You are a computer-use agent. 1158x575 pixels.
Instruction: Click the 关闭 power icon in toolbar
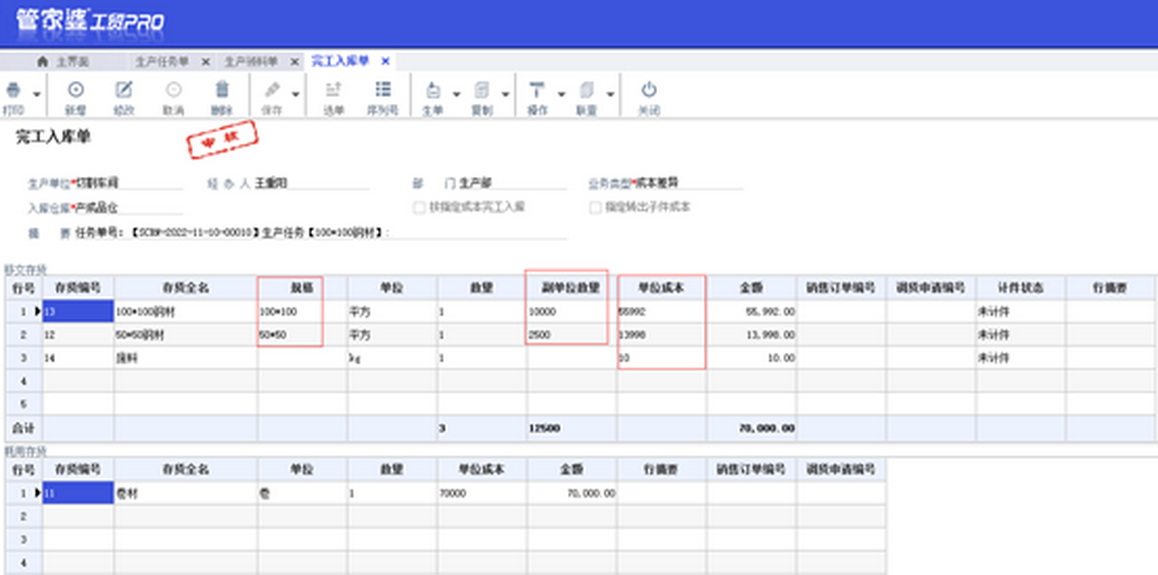click(649, 90)
